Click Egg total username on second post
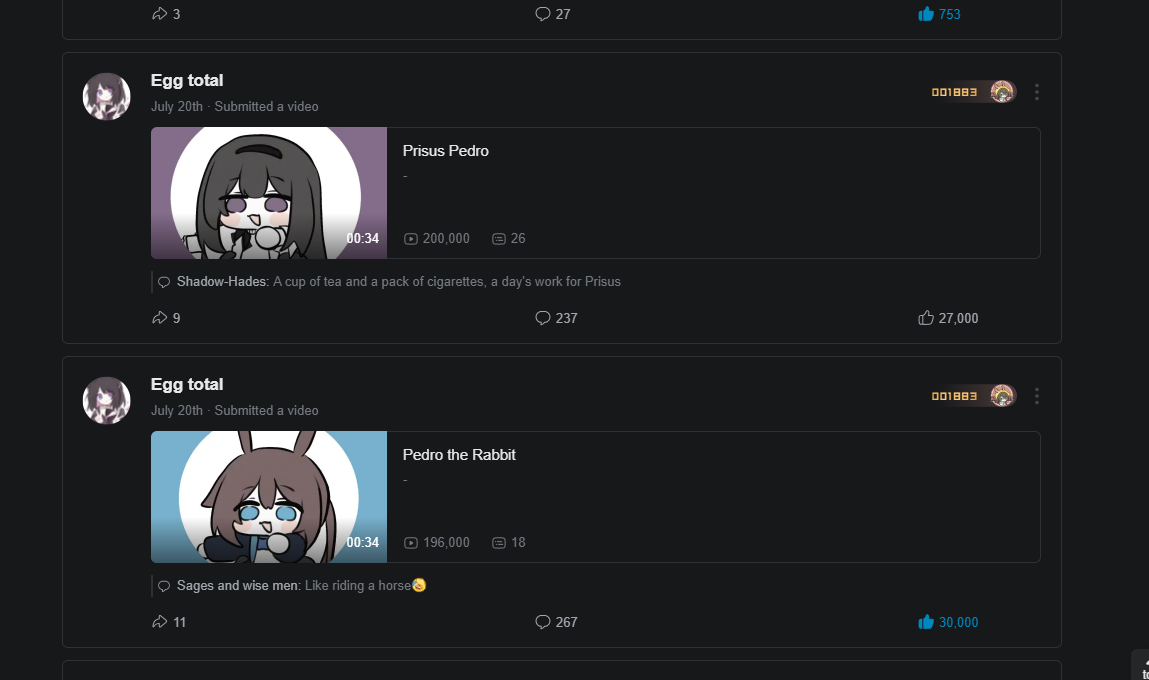 pos(187,384)
